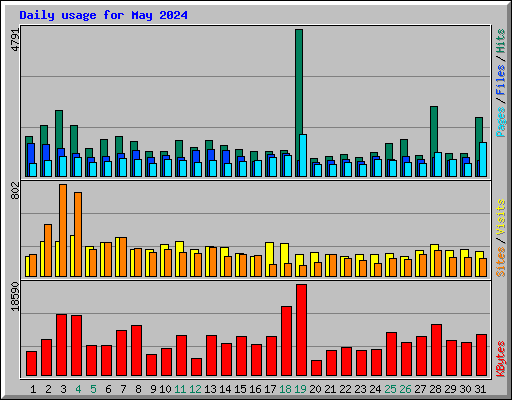The height and width of the screenshot is (400, 512).
Task: Click day label 28 on the axis
Action: tap(435, 389)
